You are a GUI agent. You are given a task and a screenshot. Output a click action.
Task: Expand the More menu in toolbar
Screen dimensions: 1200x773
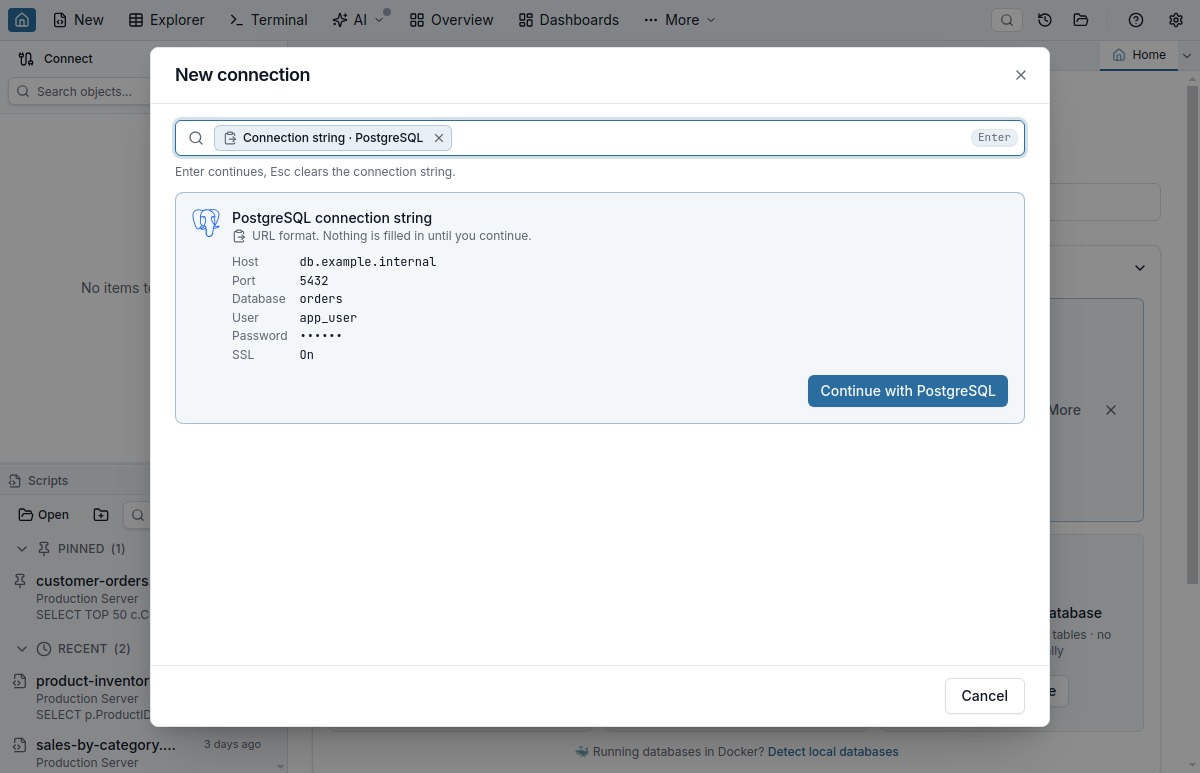click(680, 20)
